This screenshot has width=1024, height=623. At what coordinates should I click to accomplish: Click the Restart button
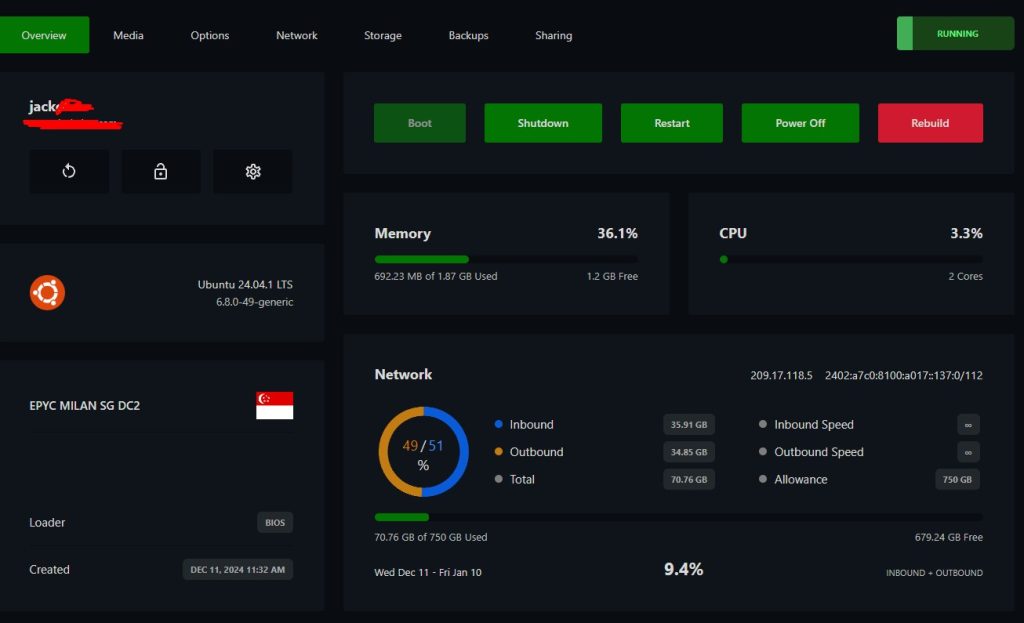672,123
